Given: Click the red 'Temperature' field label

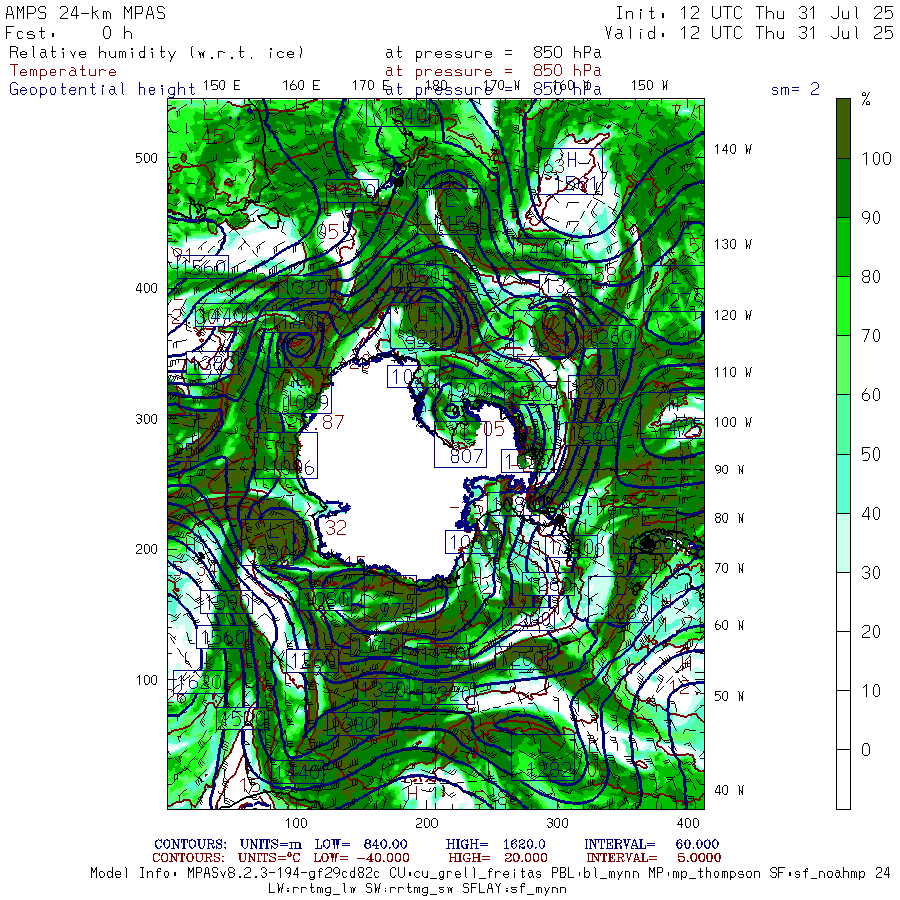Looking at the screenshot, I should [x=63, y=71].
